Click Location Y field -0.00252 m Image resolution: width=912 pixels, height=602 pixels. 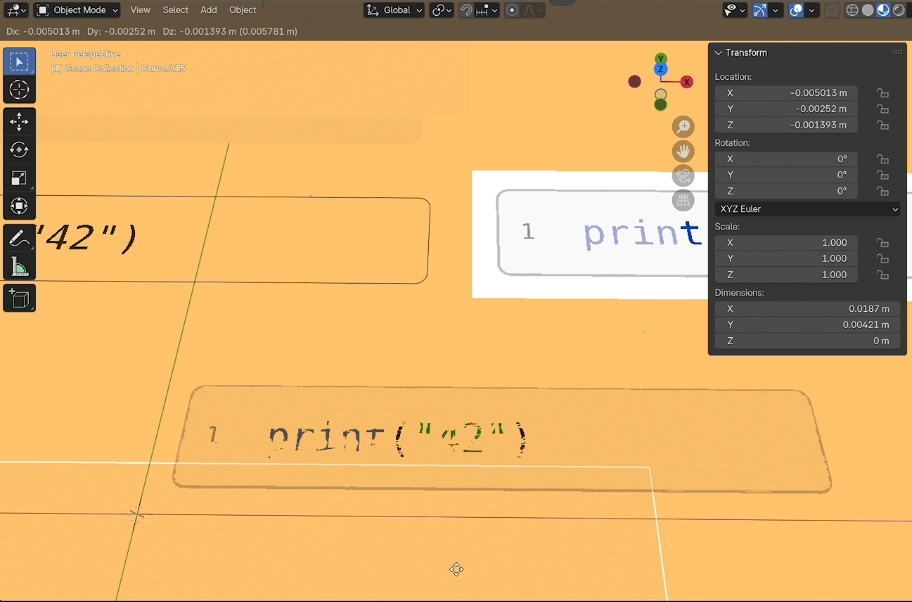(786, 109)
